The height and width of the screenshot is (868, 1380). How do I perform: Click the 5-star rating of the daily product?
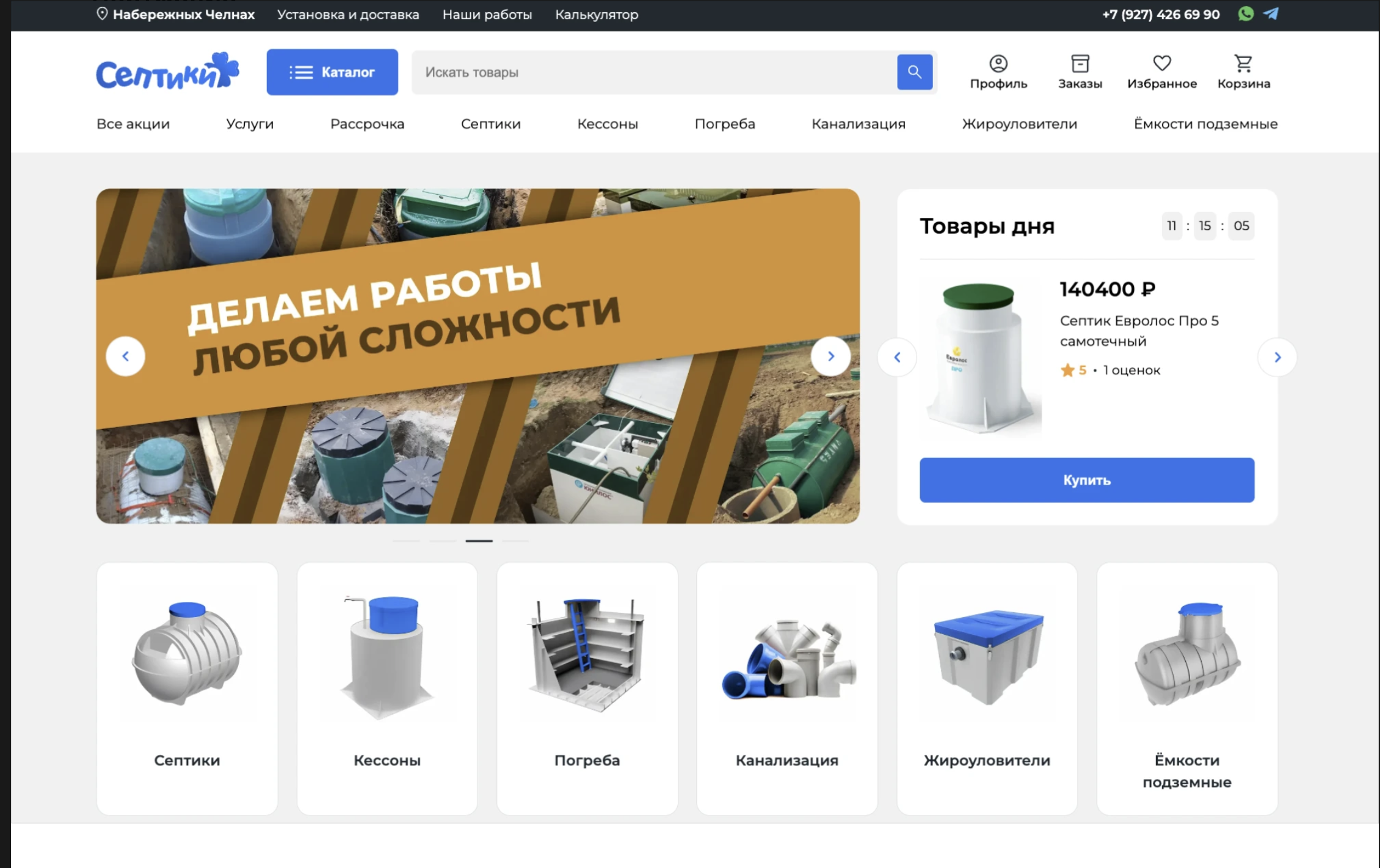[x=1069, y=370]
